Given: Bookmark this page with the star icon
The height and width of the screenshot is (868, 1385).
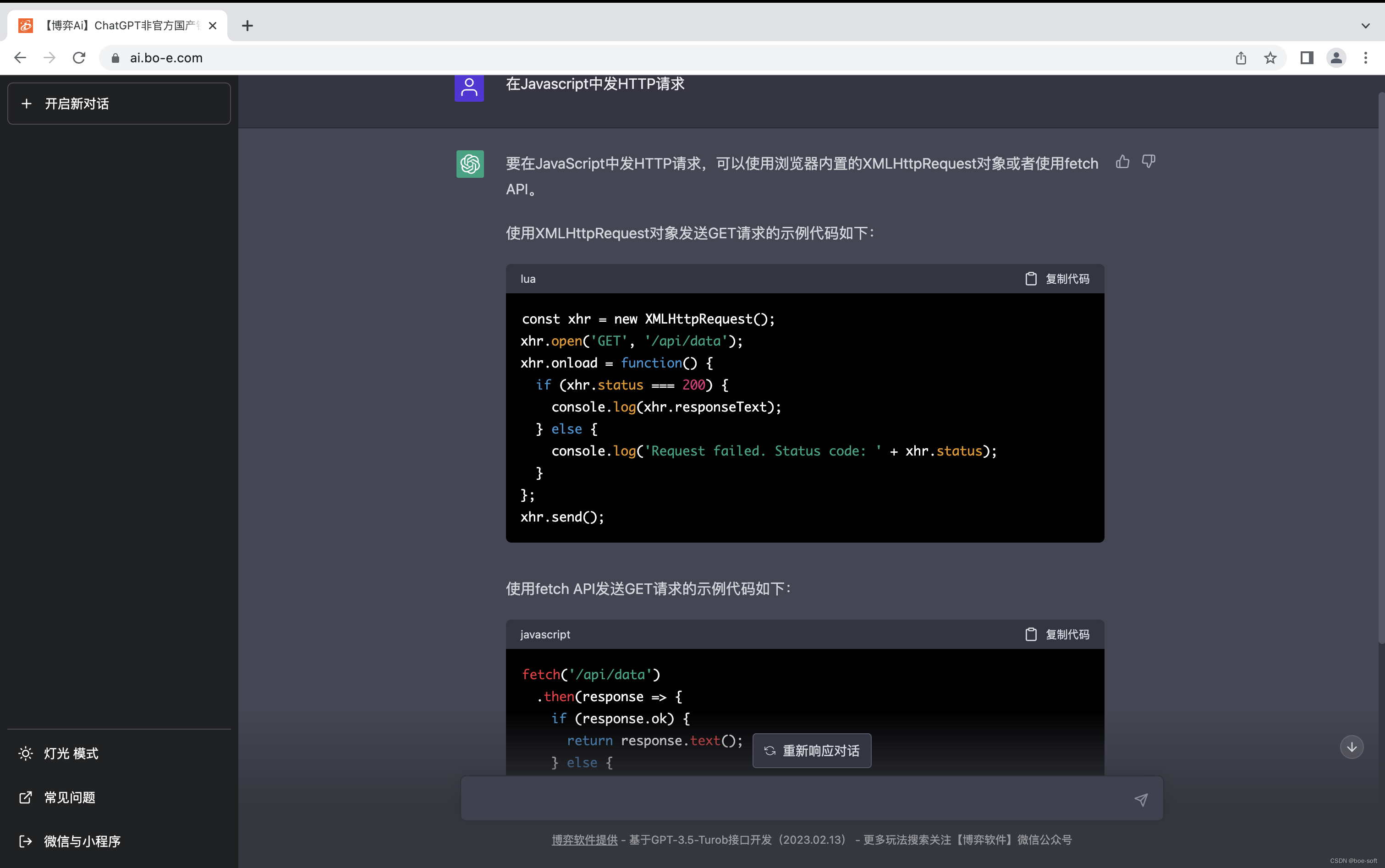Looking at the screenshot, I should [1270, 58].
